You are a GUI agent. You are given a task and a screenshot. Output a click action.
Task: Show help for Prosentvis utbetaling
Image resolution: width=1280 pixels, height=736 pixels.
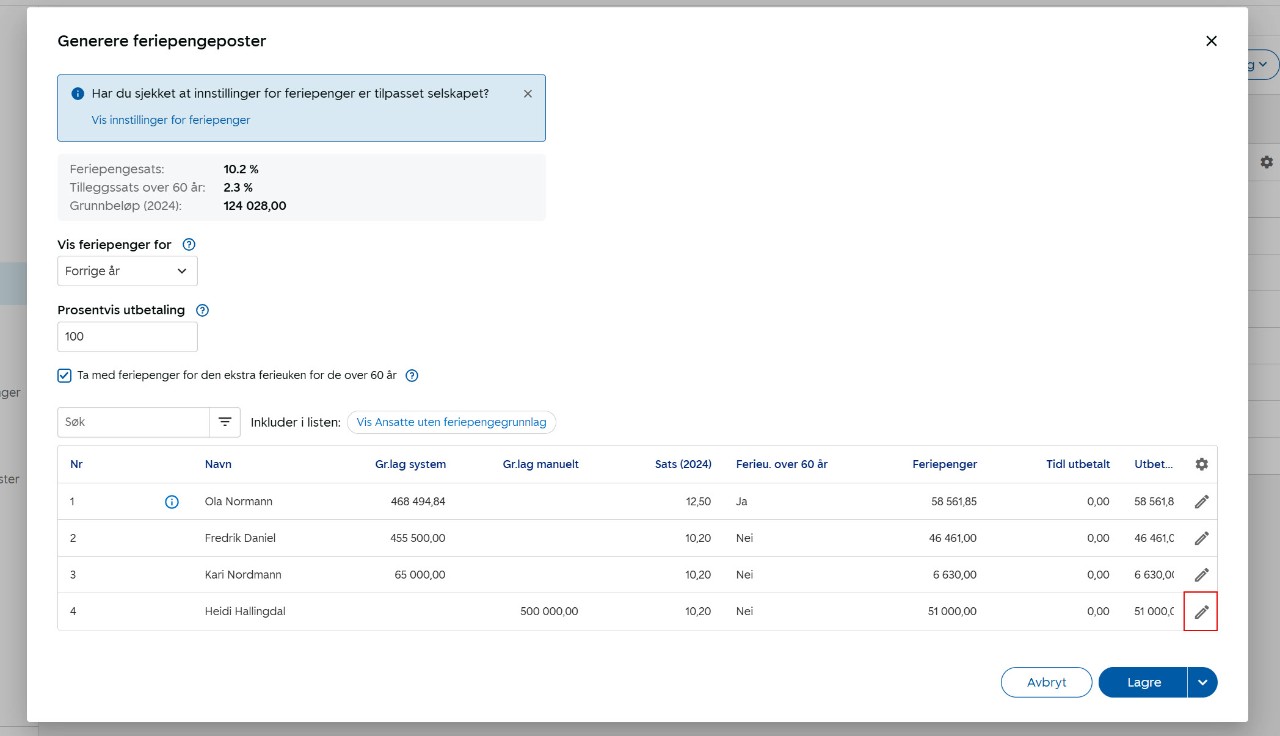click(x=203, y=310)
